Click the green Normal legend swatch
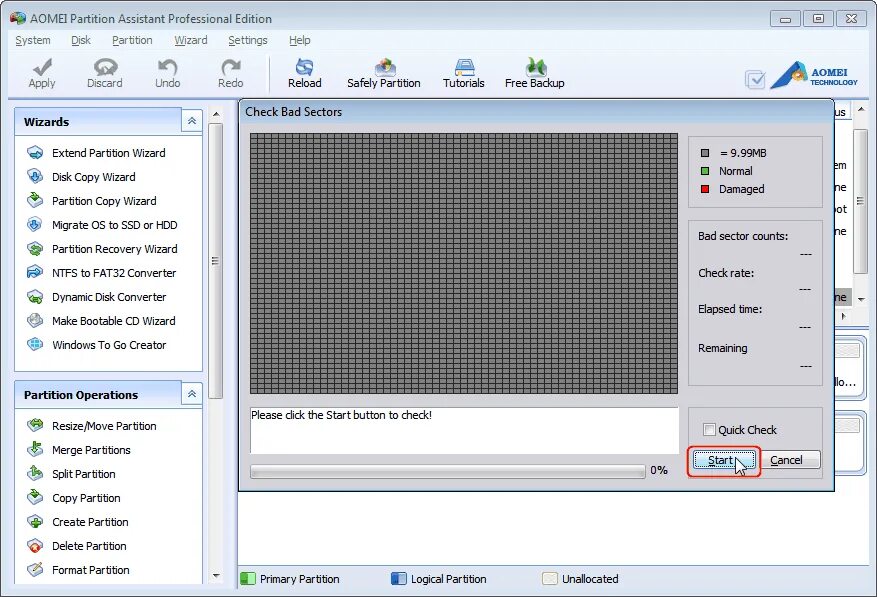 pos(705,171)
